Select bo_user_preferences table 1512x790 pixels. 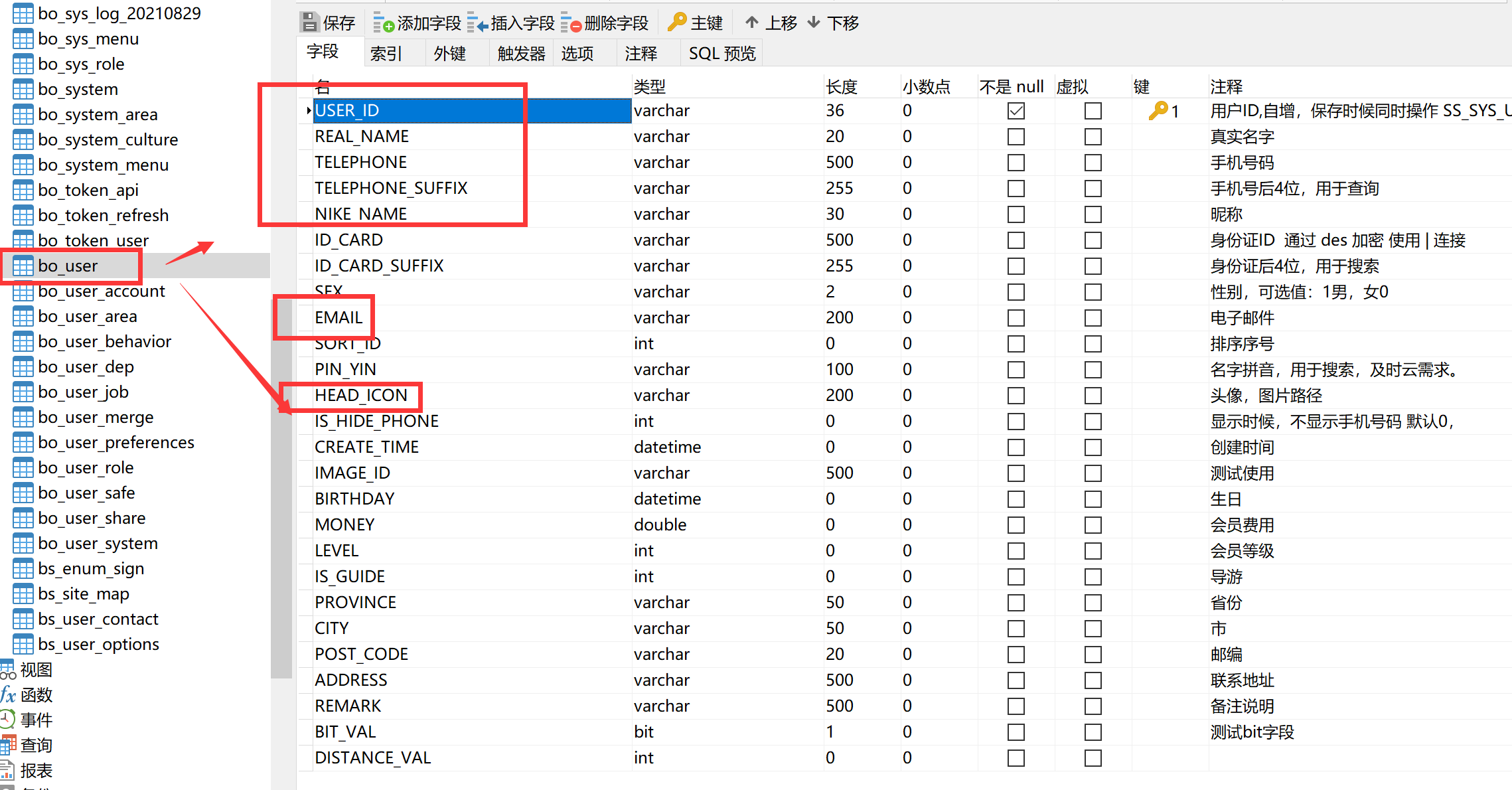[116, 443]
